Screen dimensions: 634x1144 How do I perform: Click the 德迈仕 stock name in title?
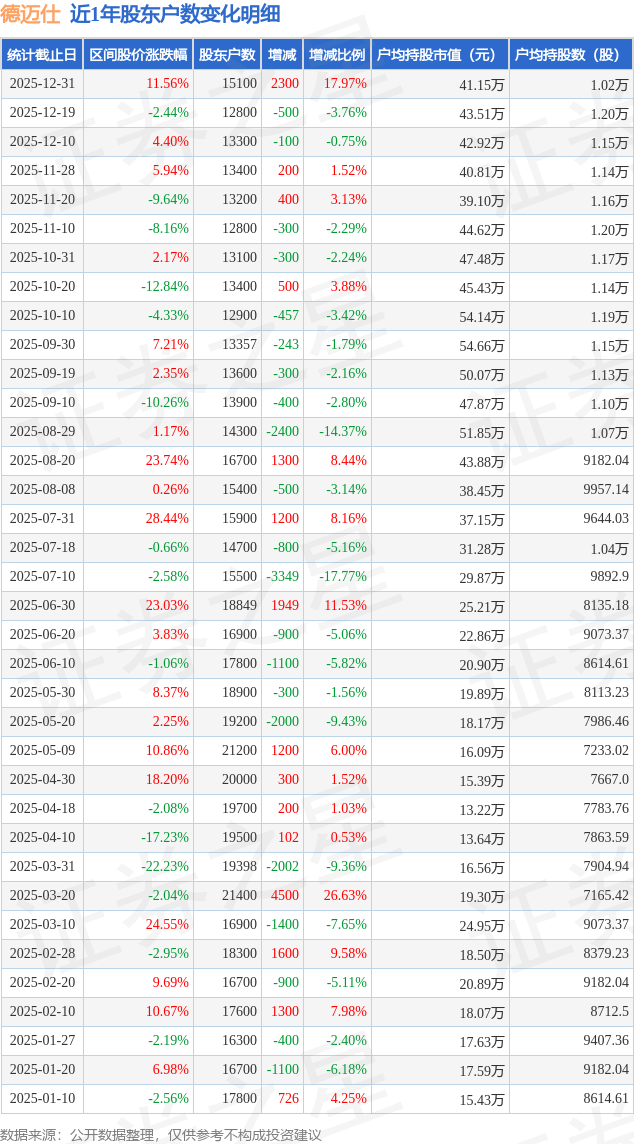(29, 14)
